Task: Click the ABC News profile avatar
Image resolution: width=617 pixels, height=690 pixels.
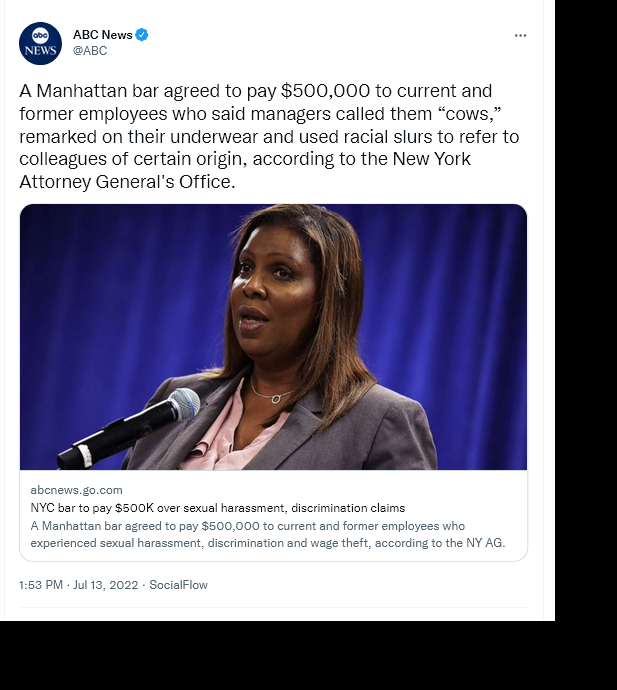Action: point(40,44)
